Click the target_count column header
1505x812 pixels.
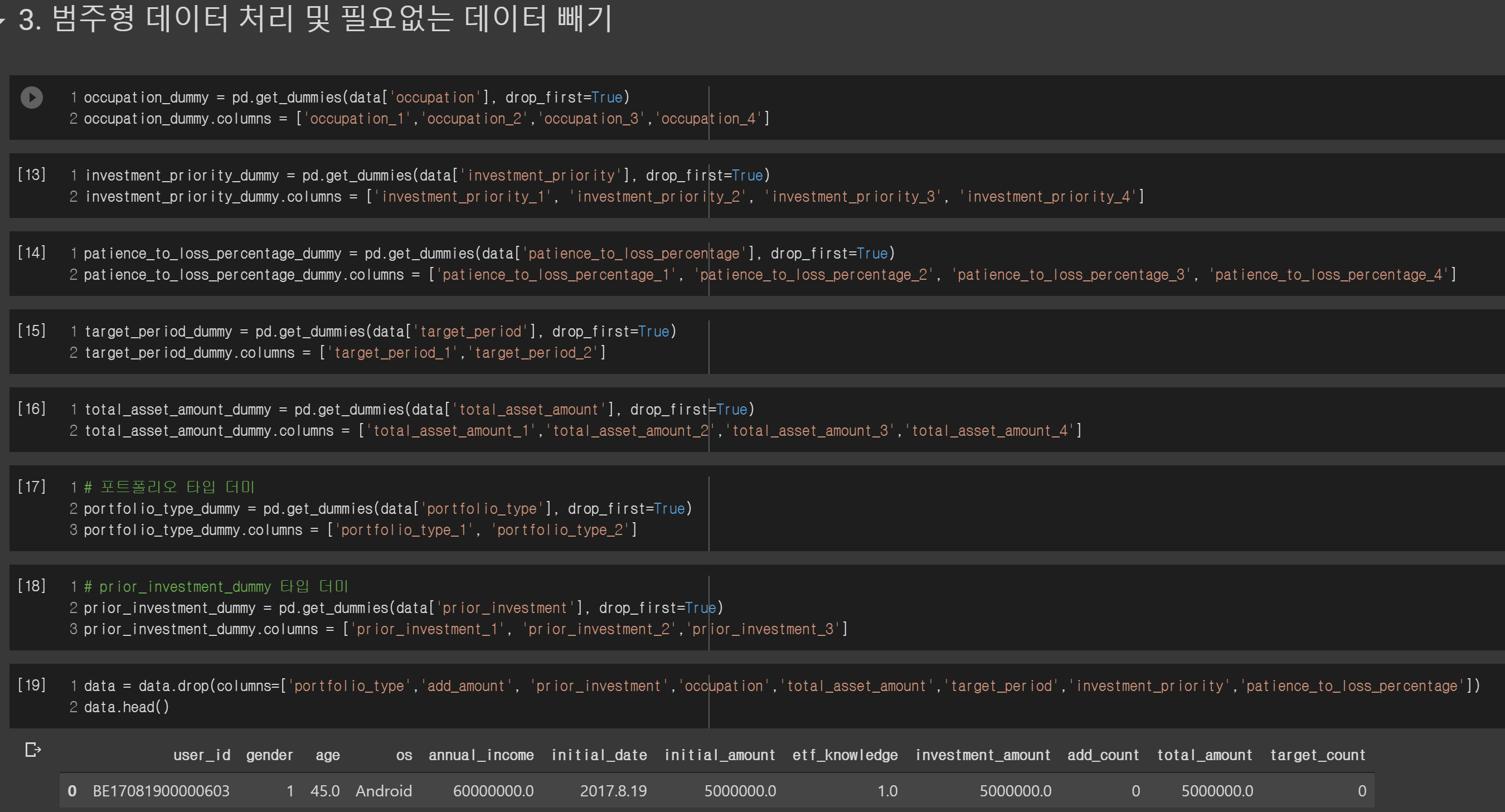tap(1318, 755)
